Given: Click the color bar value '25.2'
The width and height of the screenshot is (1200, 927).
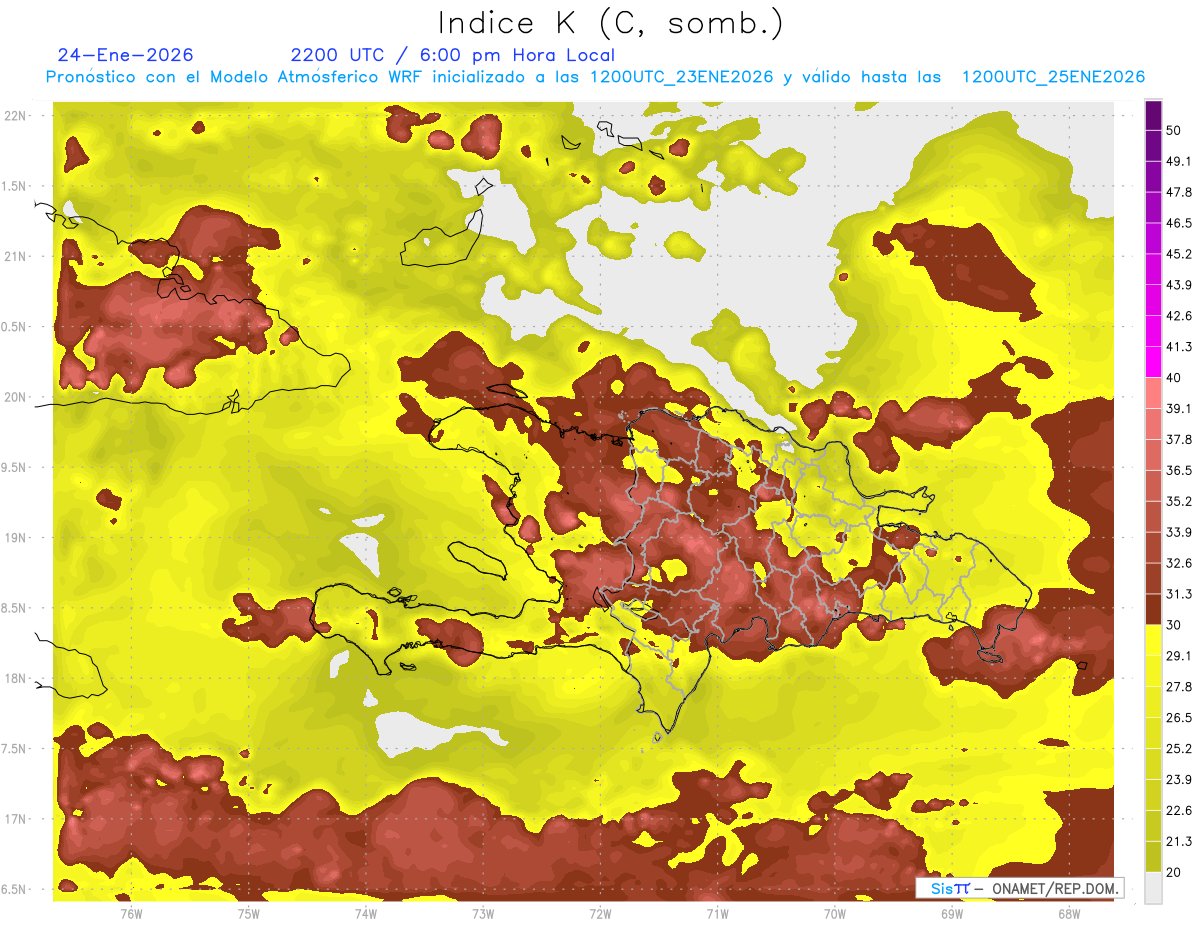Looking at the screenshot, I should 1179,749.
